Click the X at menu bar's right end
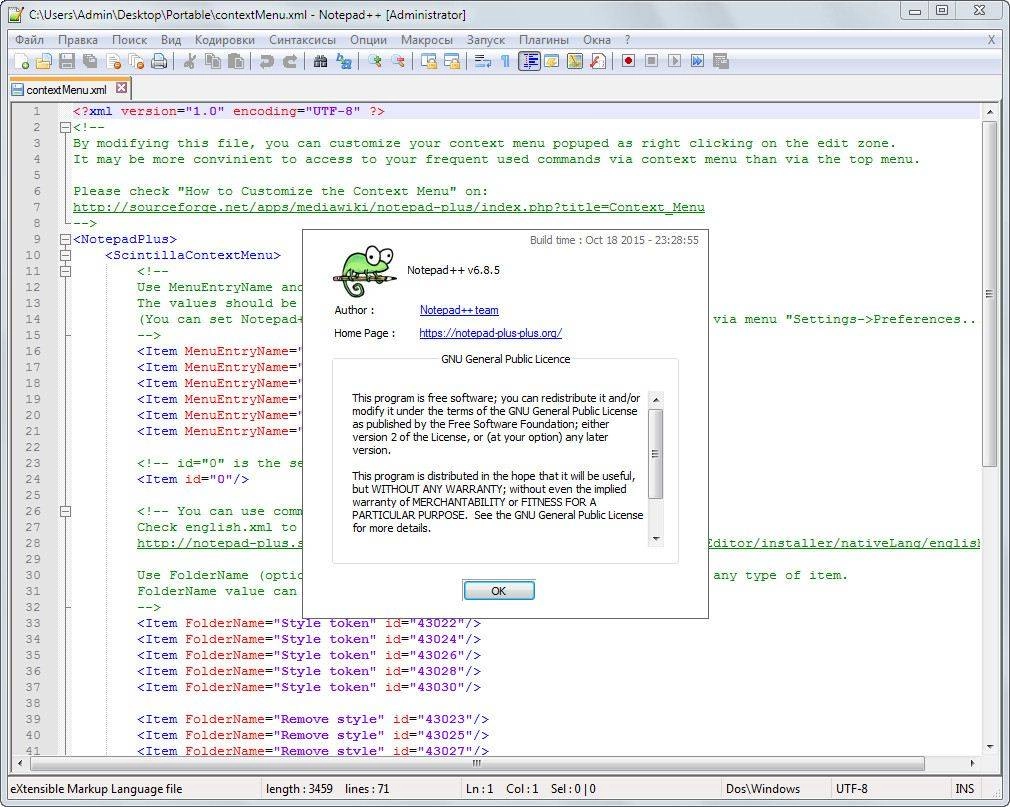1010x807 pixels. [x=991, y=40]
